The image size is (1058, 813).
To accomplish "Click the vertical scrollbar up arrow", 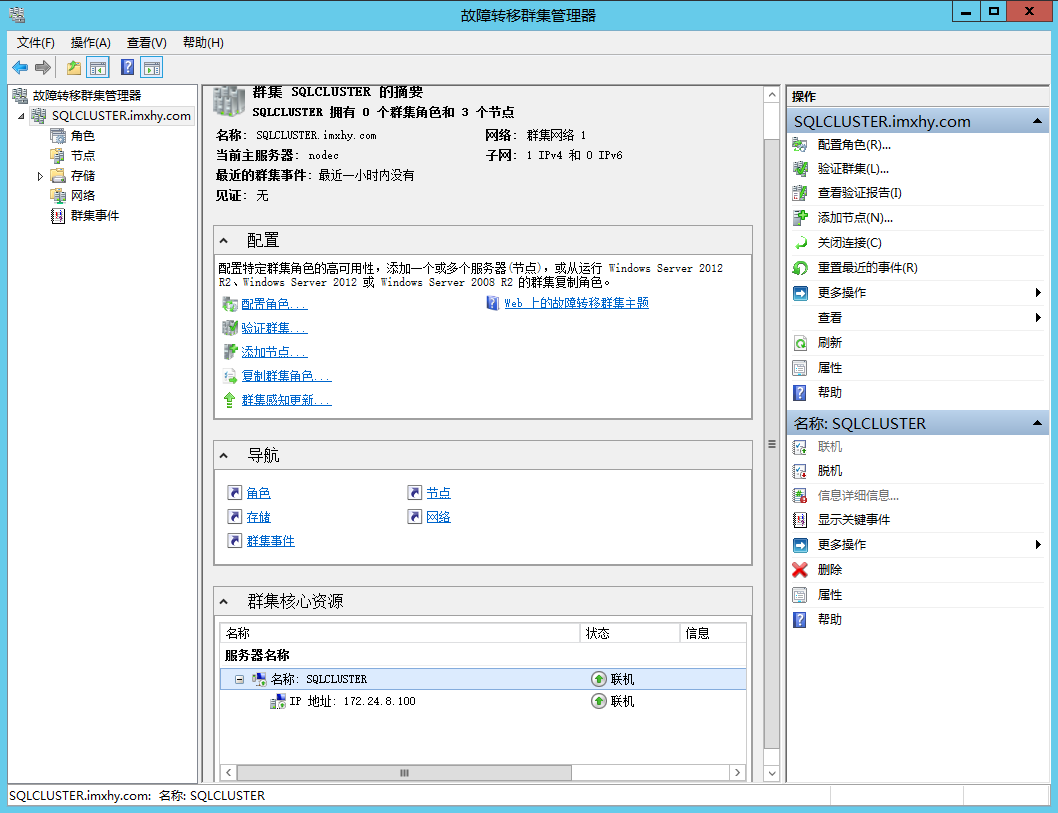I will tap(772, 95).
